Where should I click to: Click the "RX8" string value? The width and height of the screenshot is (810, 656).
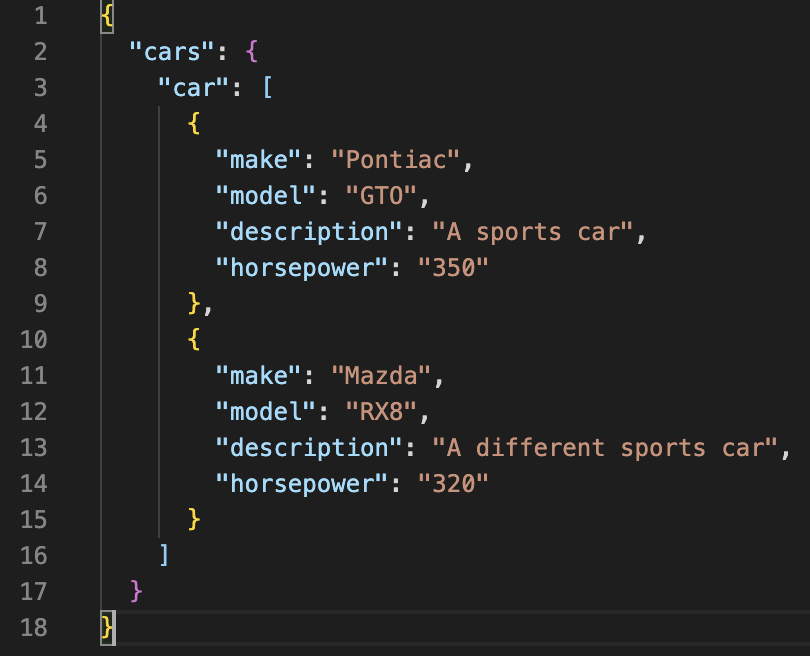[x=381, y=412]
